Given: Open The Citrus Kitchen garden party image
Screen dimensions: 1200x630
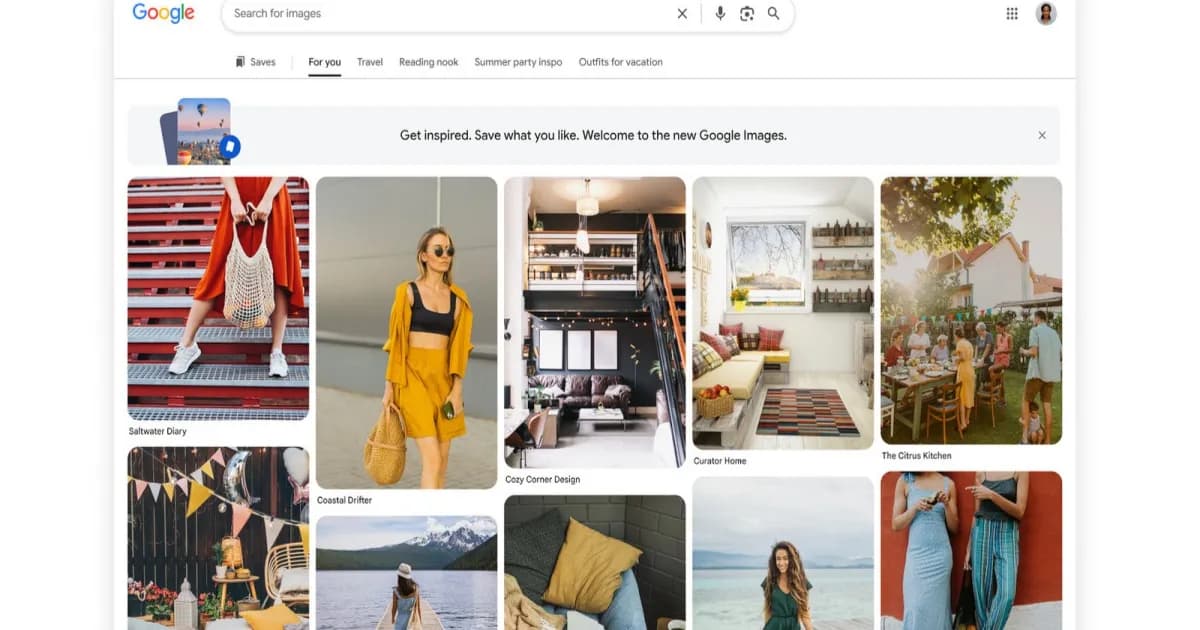Looking at the screenshot, I should (971, 310).
